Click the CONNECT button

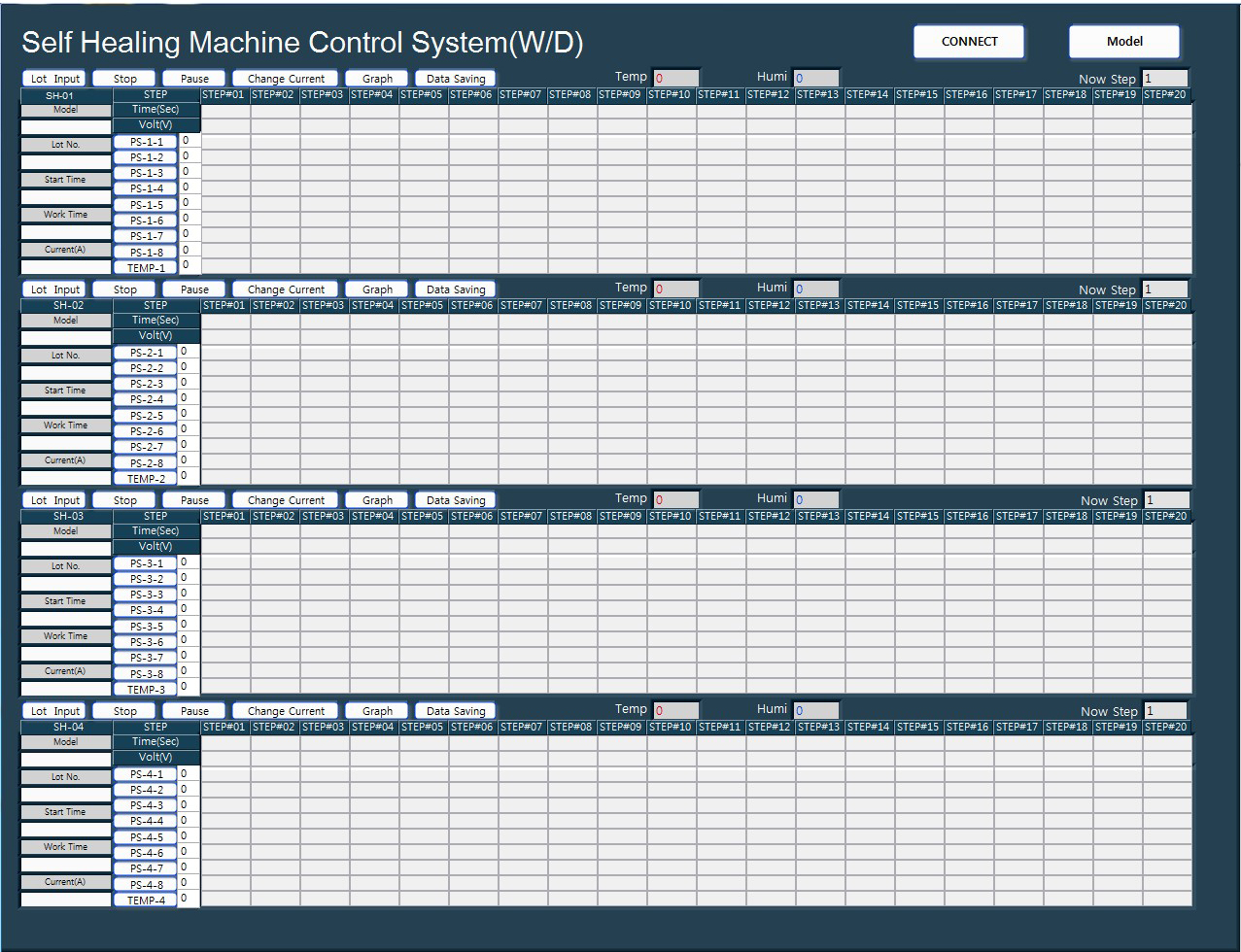[x=969, y=42]
